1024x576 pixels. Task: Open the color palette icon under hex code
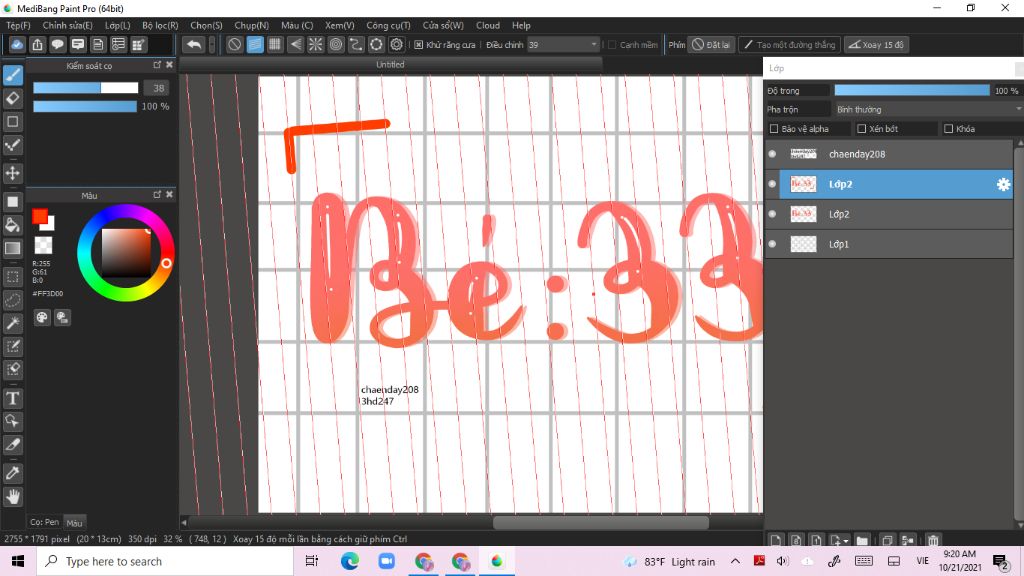click(x=42, y=317)
